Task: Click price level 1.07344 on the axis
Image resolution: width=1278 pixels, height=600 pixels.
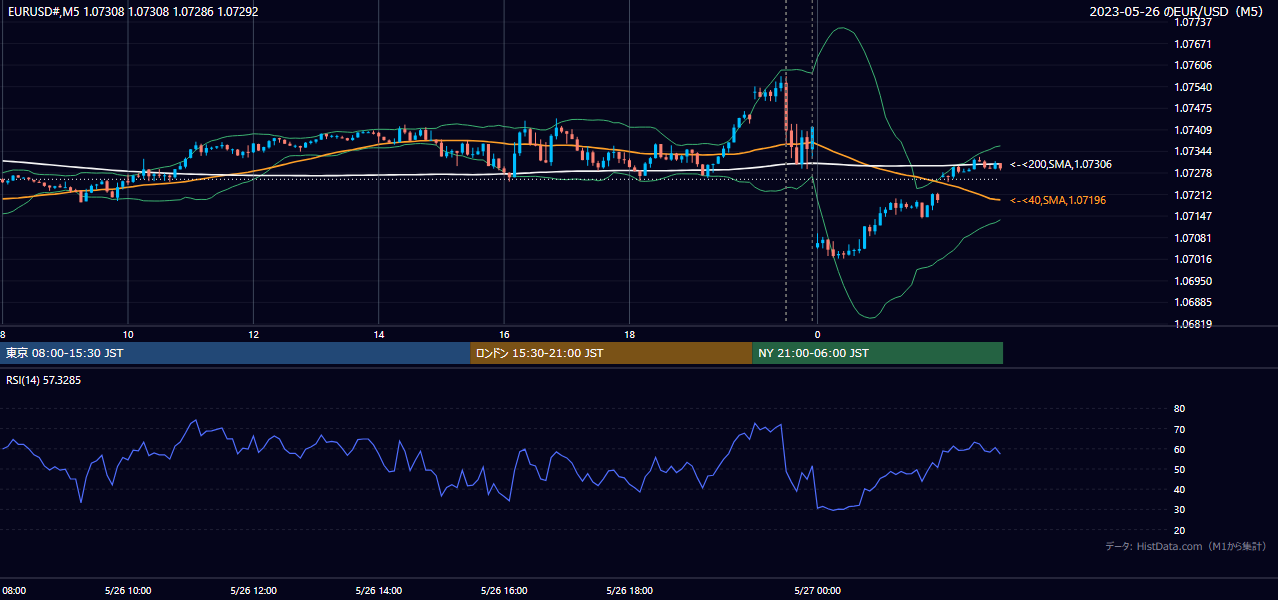Action: click(1193, 151)
